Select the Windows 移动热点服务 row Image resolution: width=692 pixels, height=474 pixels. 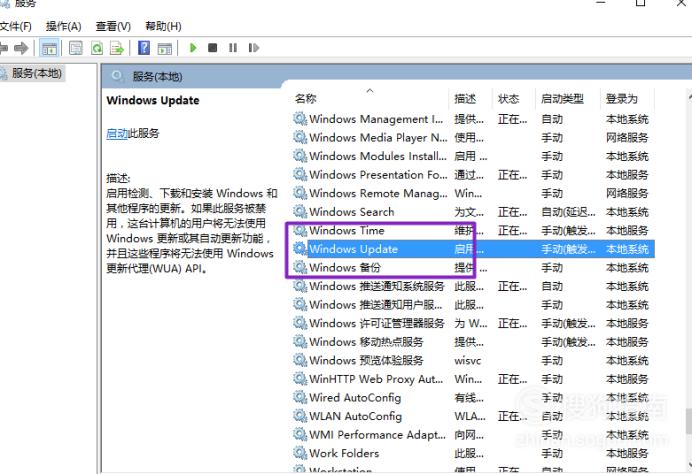click(x=473, y=342)
